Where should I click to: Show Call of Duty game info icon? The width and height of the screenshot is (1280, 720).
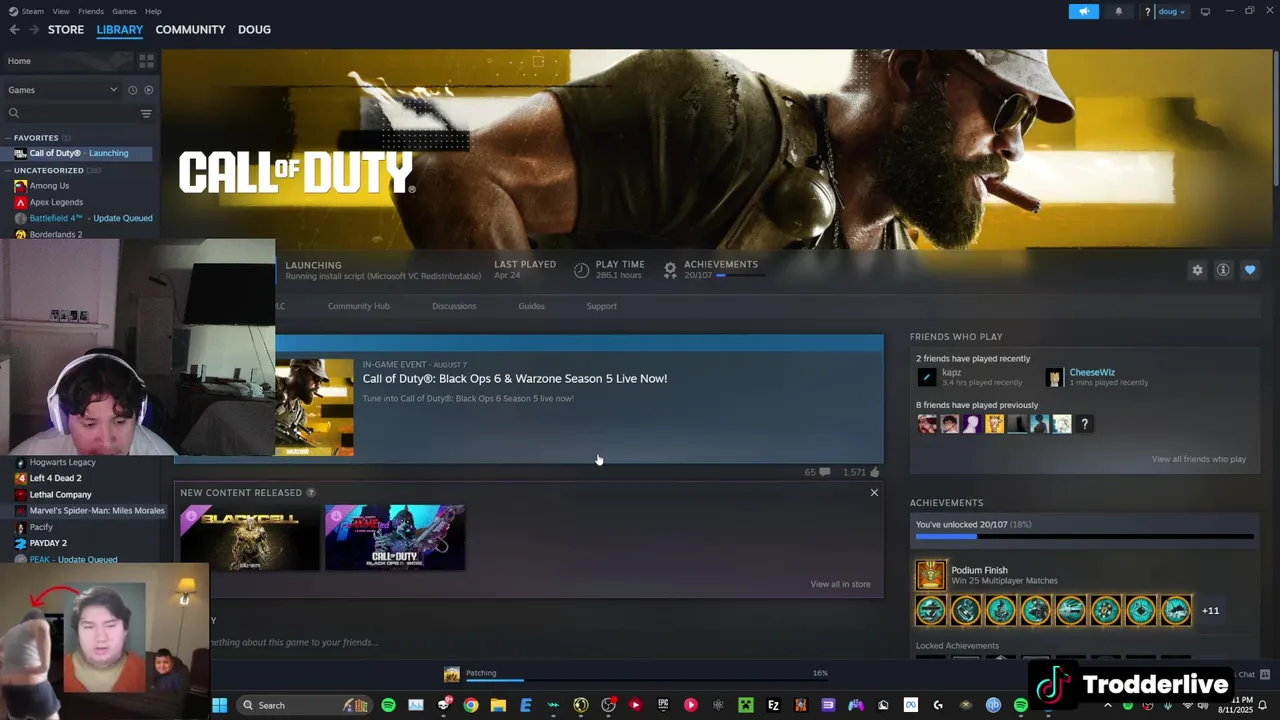1223,270
